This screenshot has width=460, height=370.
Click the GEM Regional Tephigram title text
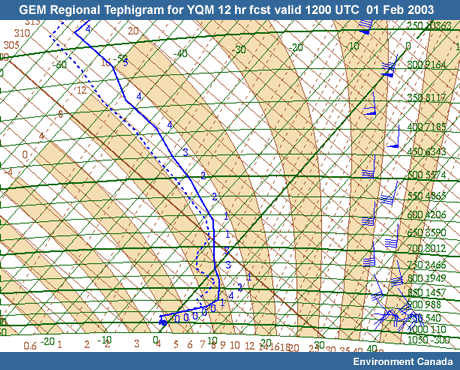tap(226, 10)
